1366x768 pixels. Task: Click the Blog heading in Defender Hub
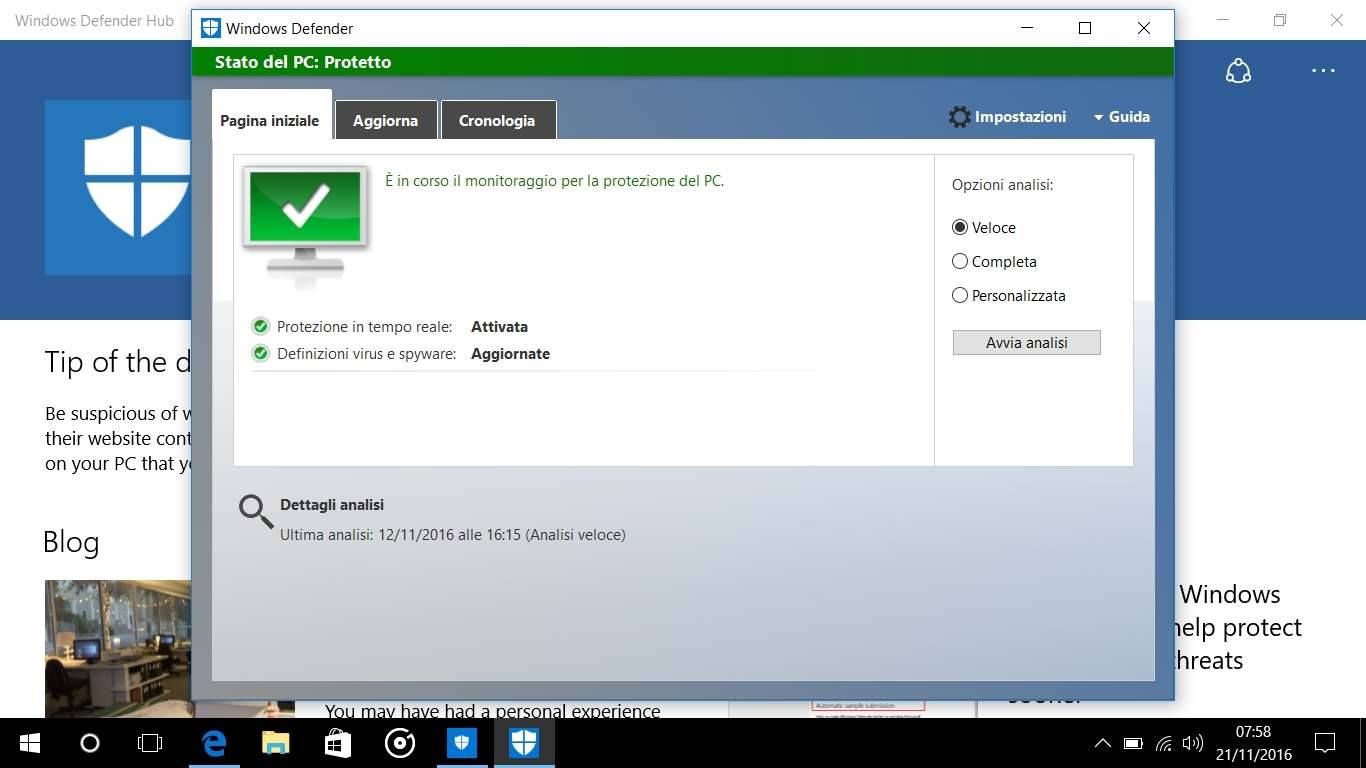71,542
